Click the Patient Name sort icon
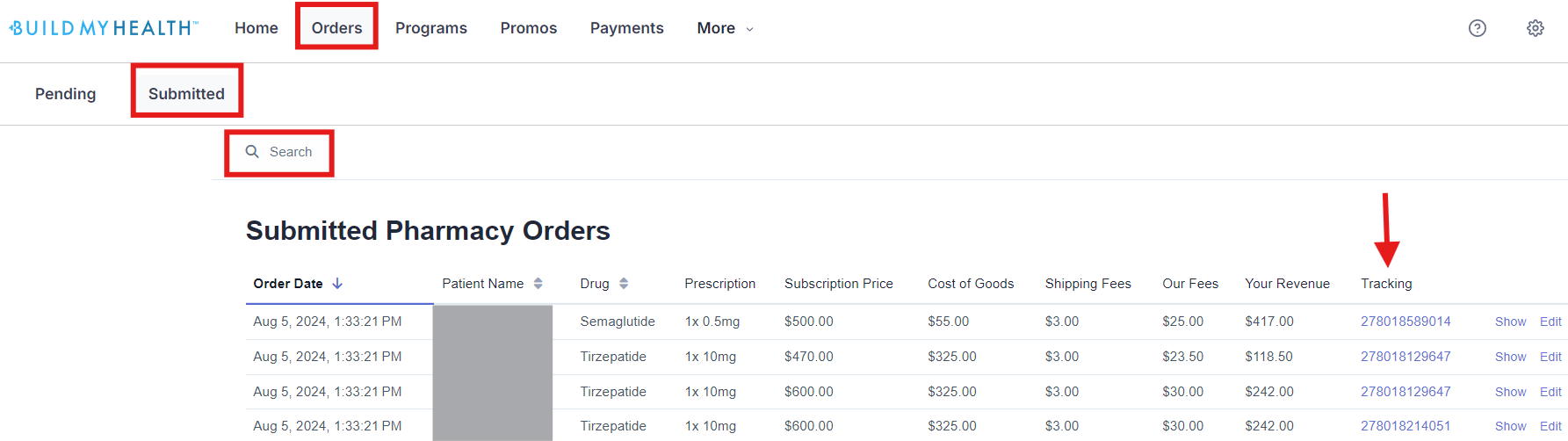The height and width of the screenshot is (441, 1568). click(x=538, y=284)
